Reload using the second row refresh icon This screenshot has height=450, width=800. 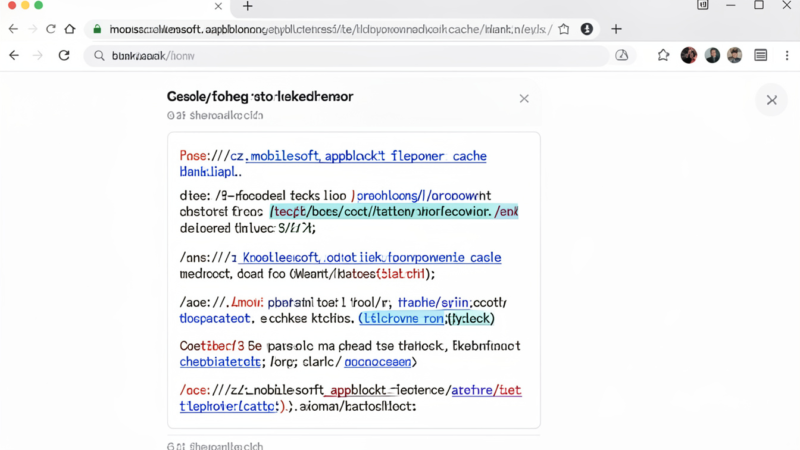(64, 55)
